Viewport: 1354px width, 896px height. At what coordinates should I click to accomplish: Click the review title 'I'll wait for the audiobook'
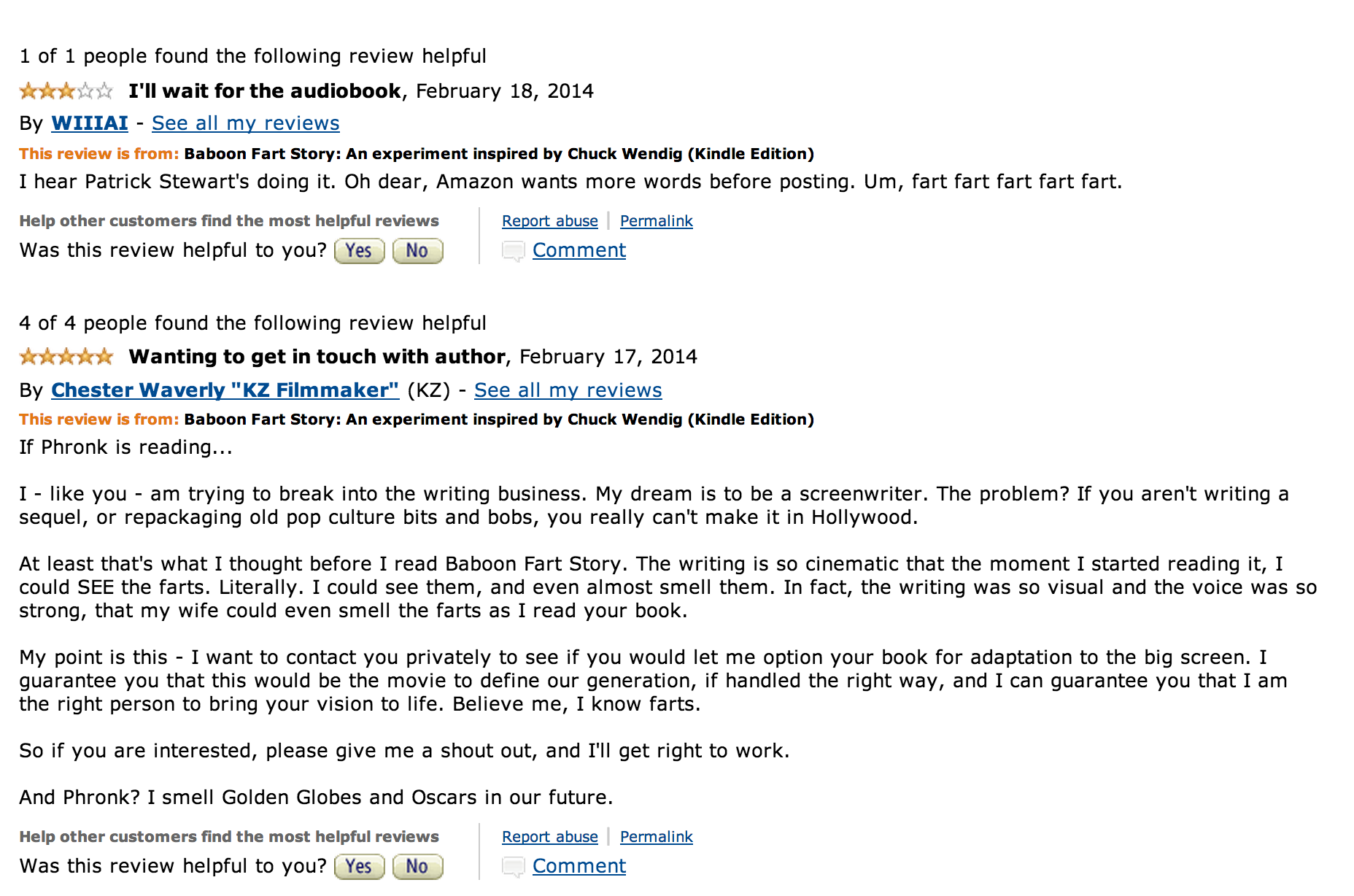click(264, 91)
